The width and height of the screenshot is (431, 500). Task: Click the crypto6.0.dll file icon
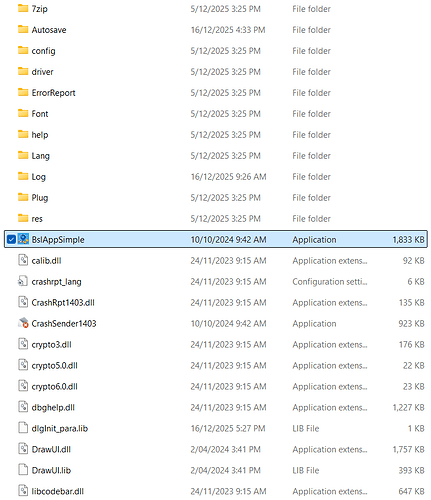pos(23,386)
